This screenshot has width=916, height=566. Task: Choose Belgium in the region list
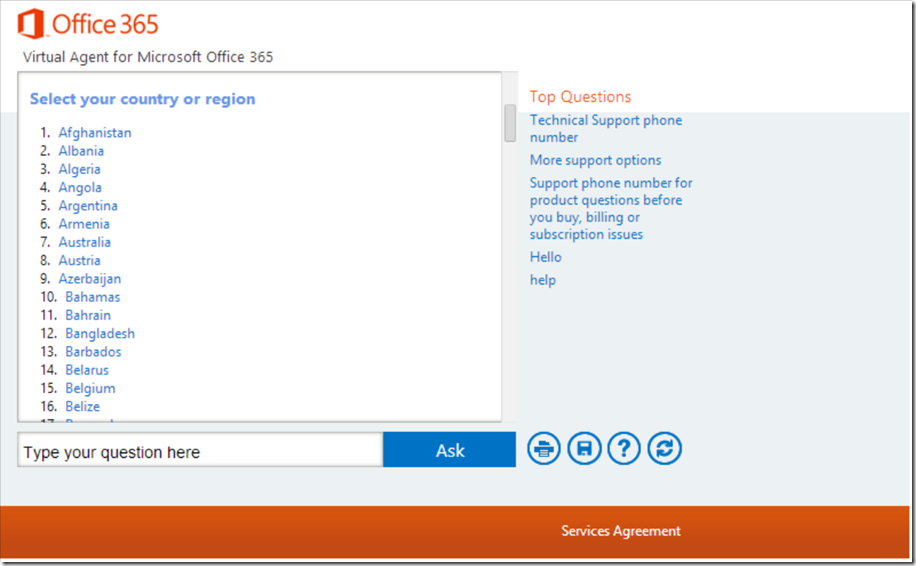click(x=90, y=388)
